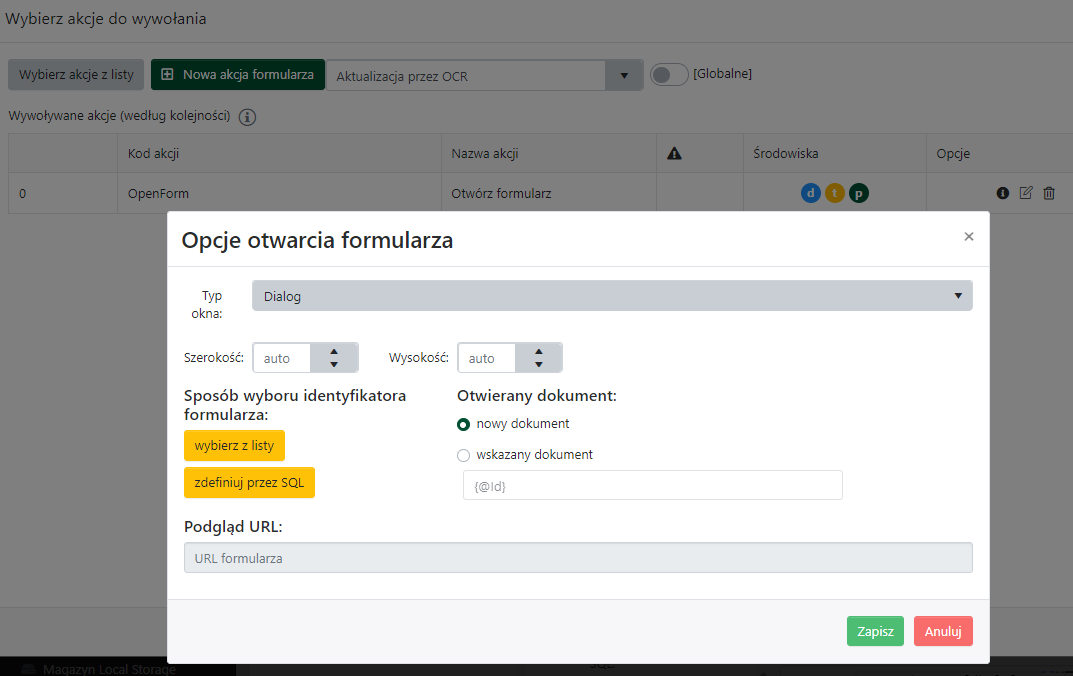The image size is (1073, 676).
Task: Select the green 'p' environment badge
Action: pos(858,192)
